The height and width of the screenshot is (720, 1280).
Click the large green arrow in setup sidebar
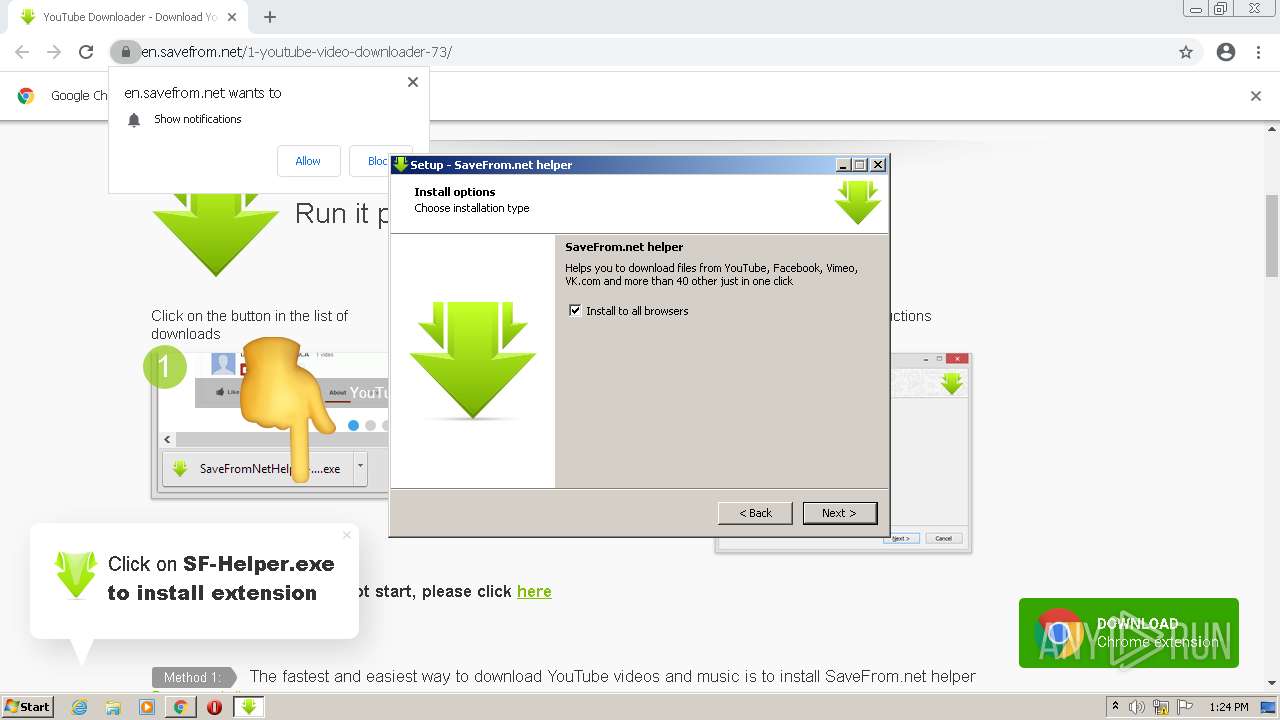473,359
